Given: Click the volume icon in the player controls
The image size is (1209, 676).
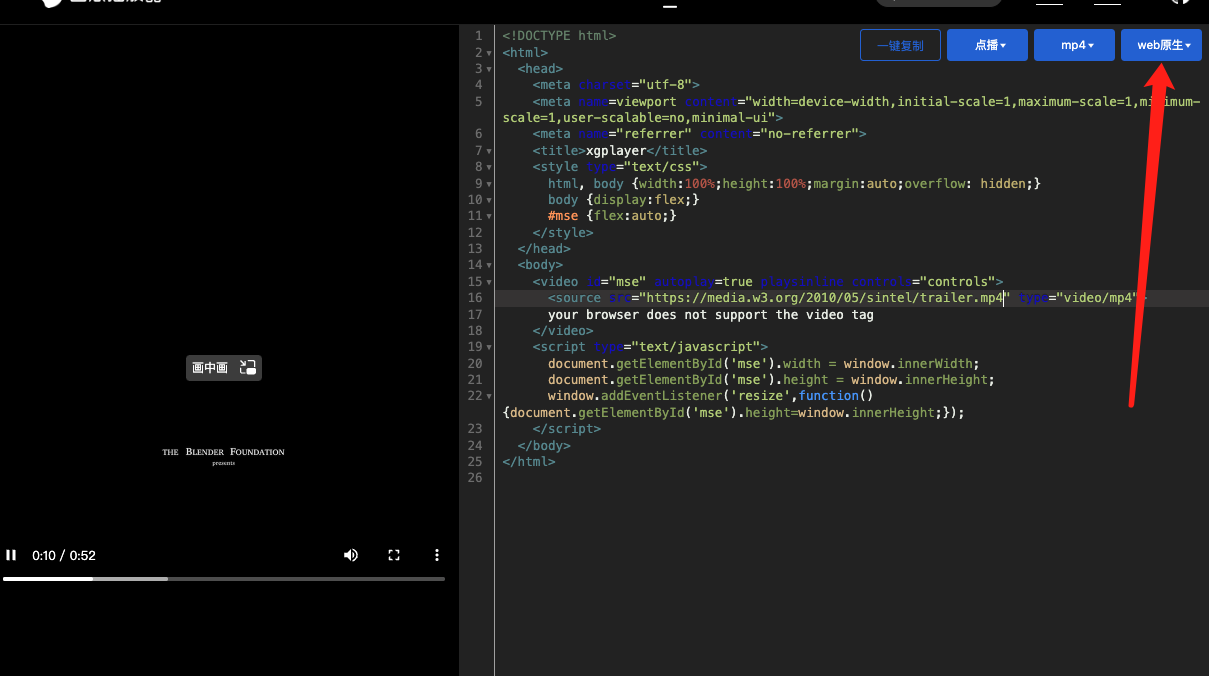Looking at the screenshot, I should pyautogui.click(x=351, y=555).
